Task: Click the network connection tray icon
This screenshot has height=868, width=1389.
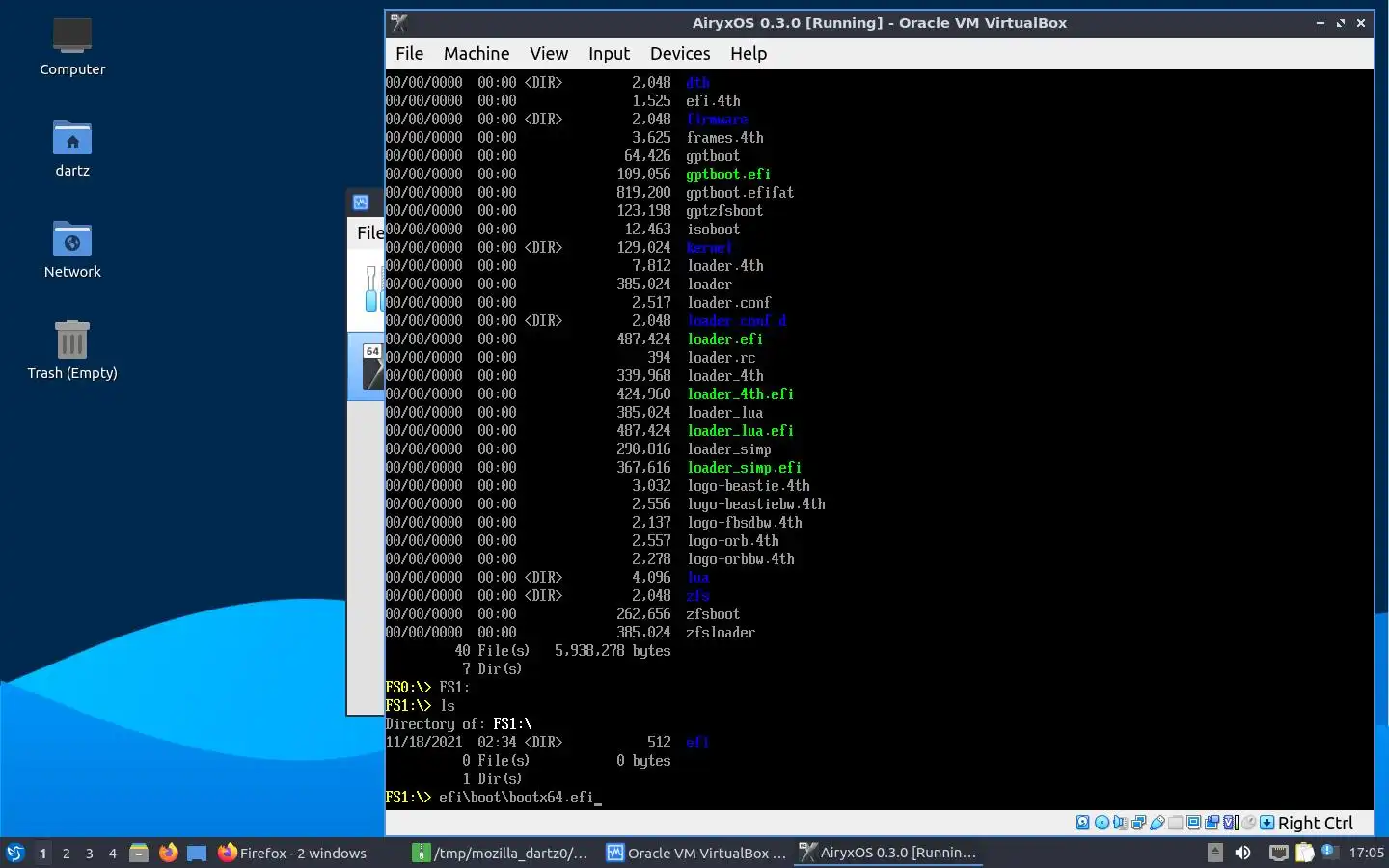Action: click(x=1279, y=853)
